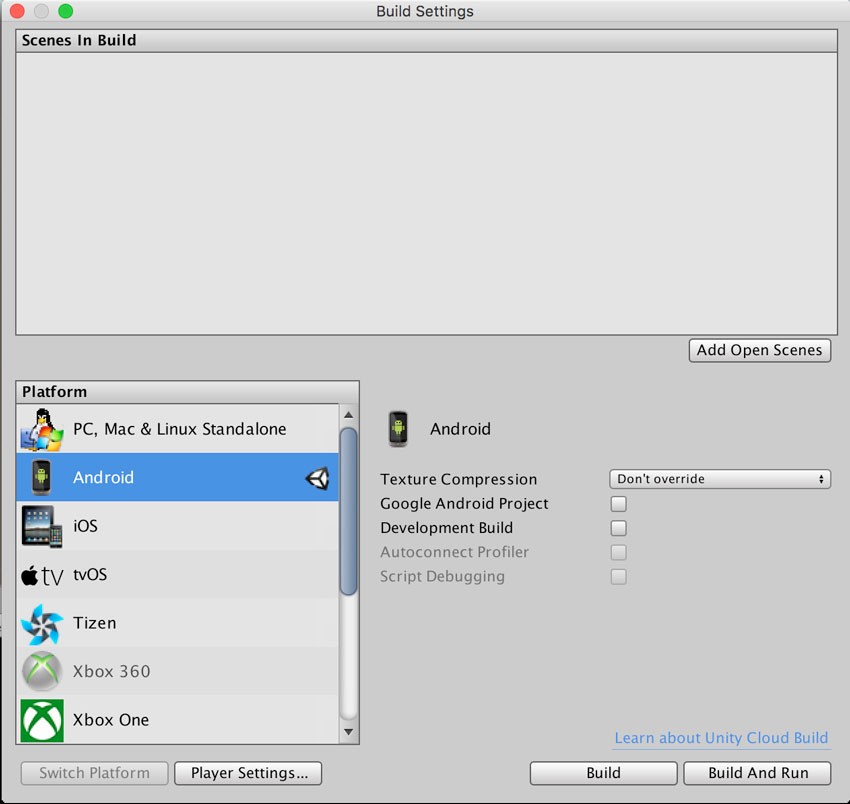This screenshot has height=804, width=850.
Task: Click the Android phone icon in platform list
Action: (x=41, y=478)
